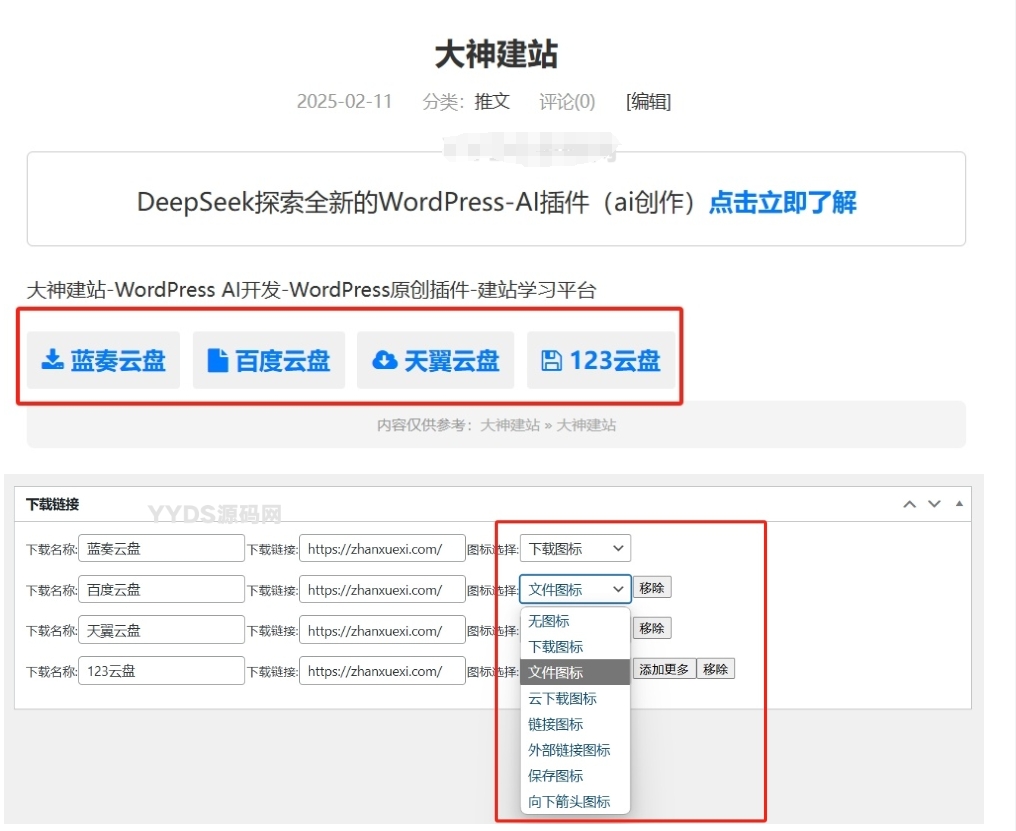Open the 下载图标 dropdown in 蓝奏云盘 row
This screenshot has width=1016, height=831.
tap(575, 548)
